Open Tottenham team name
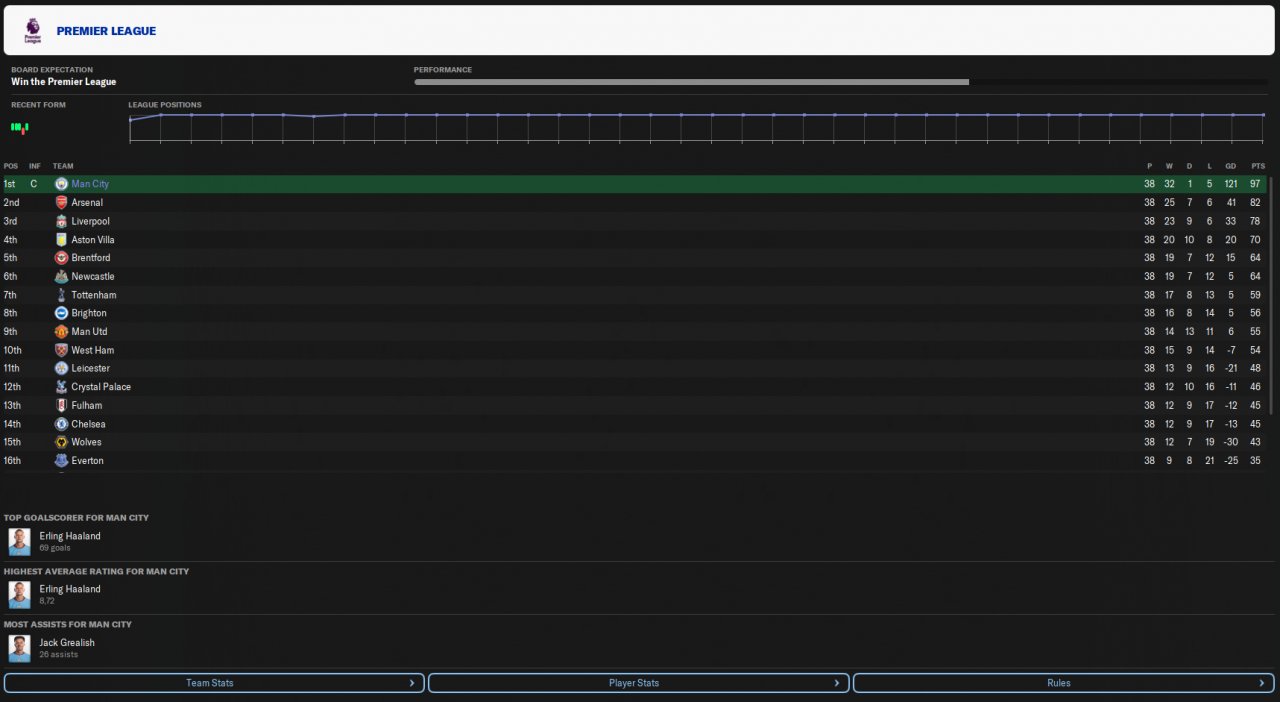 click(94, 295)
